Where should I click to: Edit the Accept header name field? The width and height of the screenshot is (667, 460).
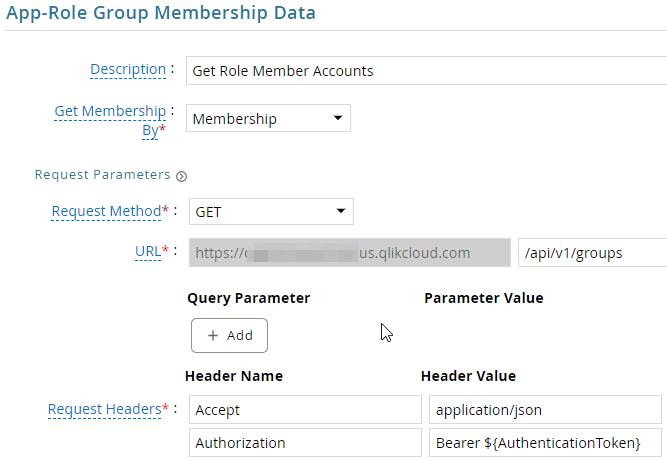tap(305, 409)
